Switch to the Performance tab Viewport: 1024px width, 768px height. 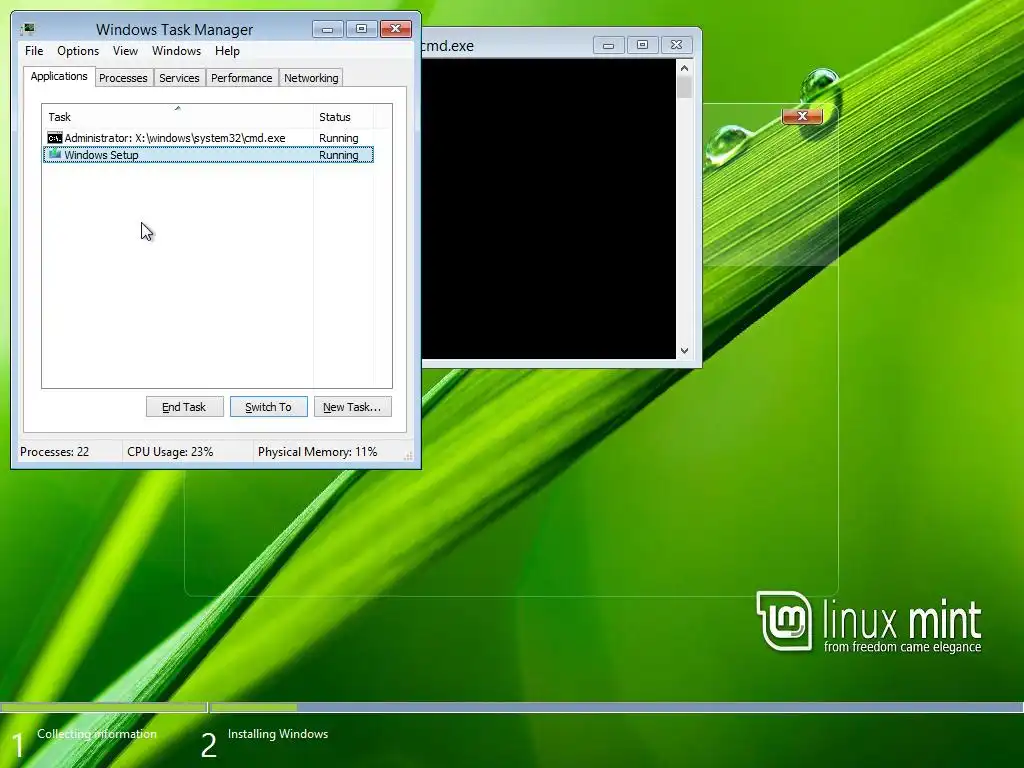[242, 78]
